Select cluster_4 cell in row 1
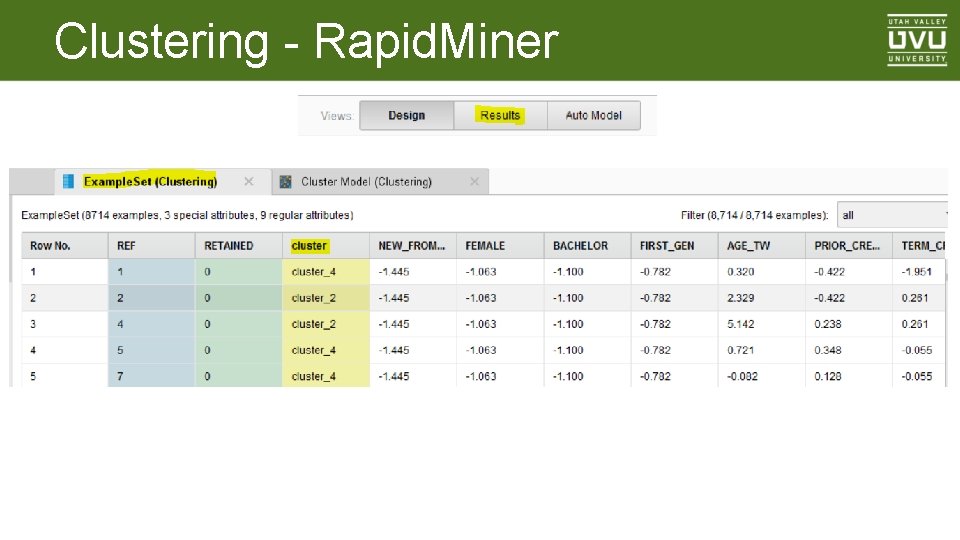The image size is (960, 540). [326, 272]
